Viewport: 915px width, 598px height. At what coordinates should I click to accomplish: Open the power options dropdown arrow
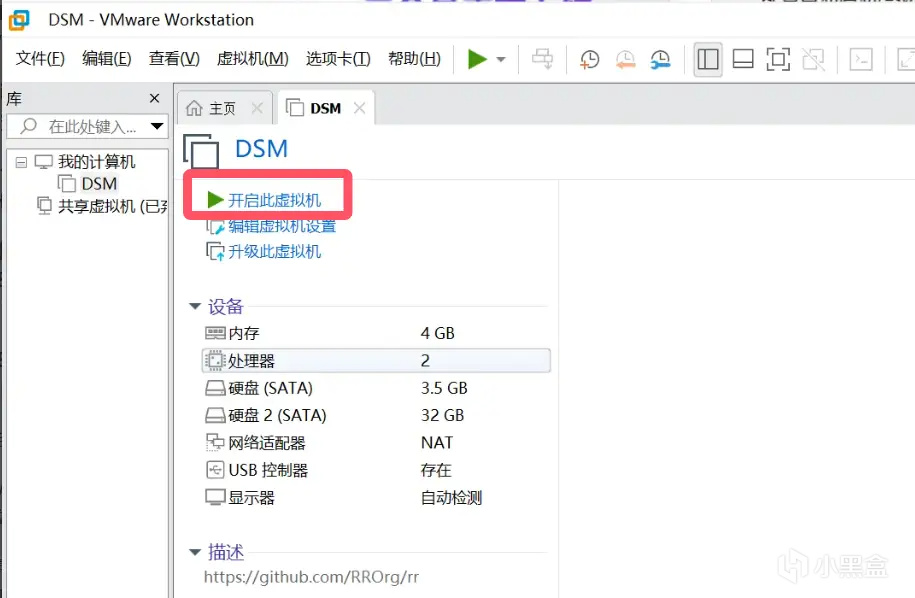(x=501, y=59)
